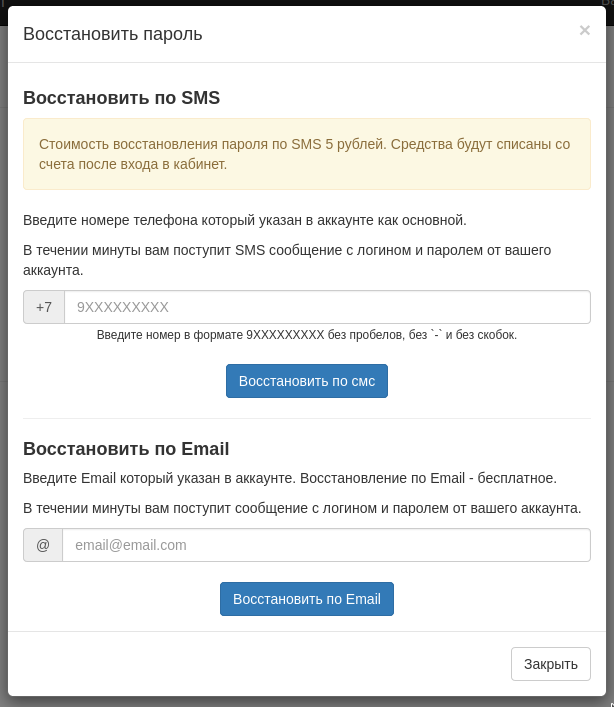
Task: Click the dark backdrop above the dialog
Action: [307, 3]
